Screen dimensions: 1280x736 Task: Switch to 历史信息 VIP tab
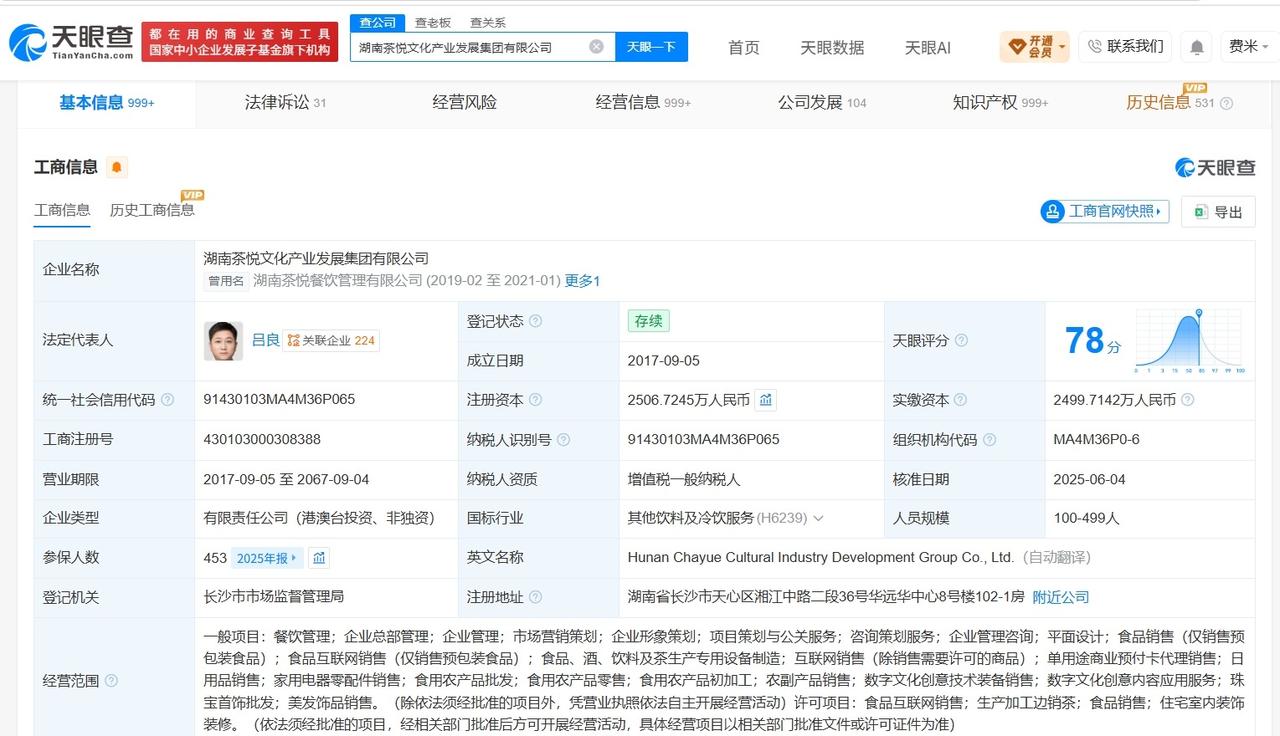[x=1170, y=102]
